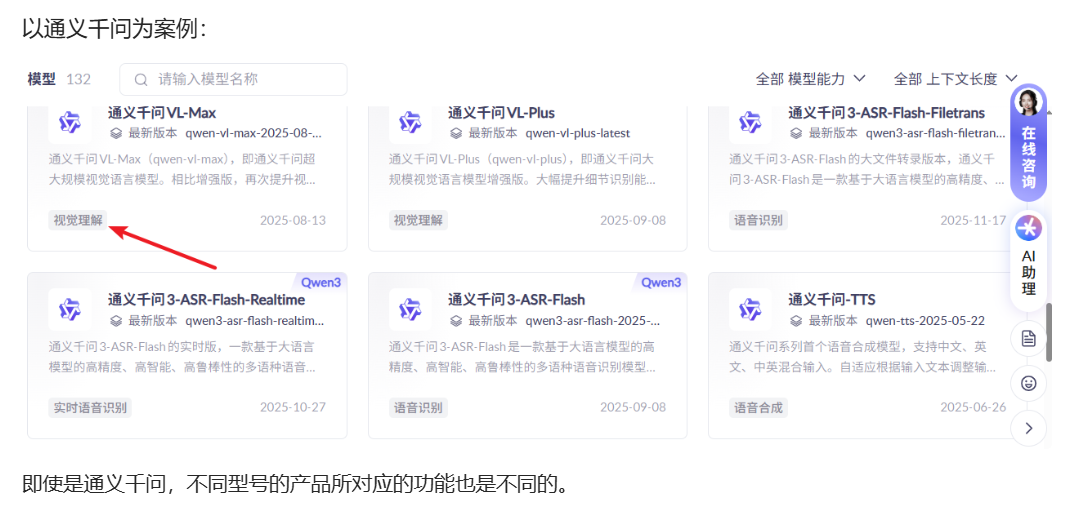1086x521 pixels.
Task: Click the model count 132
Action: pyautogui.click(x=78, y=80)
